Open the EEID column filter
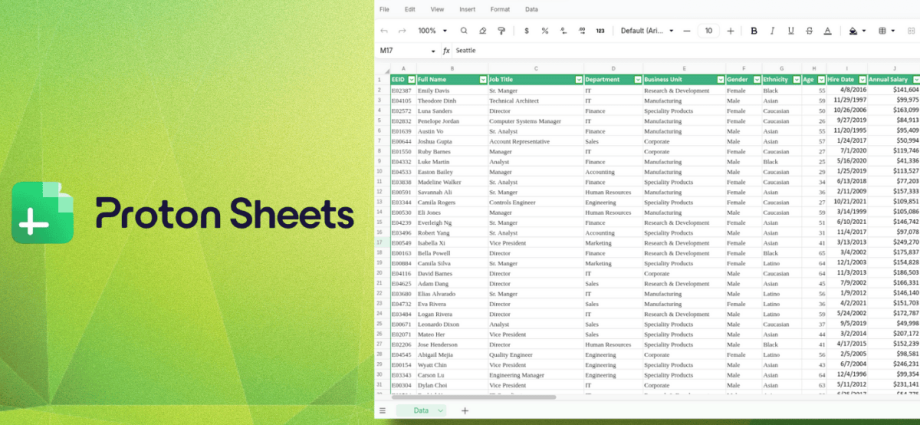920x425 pixels. 412,80
